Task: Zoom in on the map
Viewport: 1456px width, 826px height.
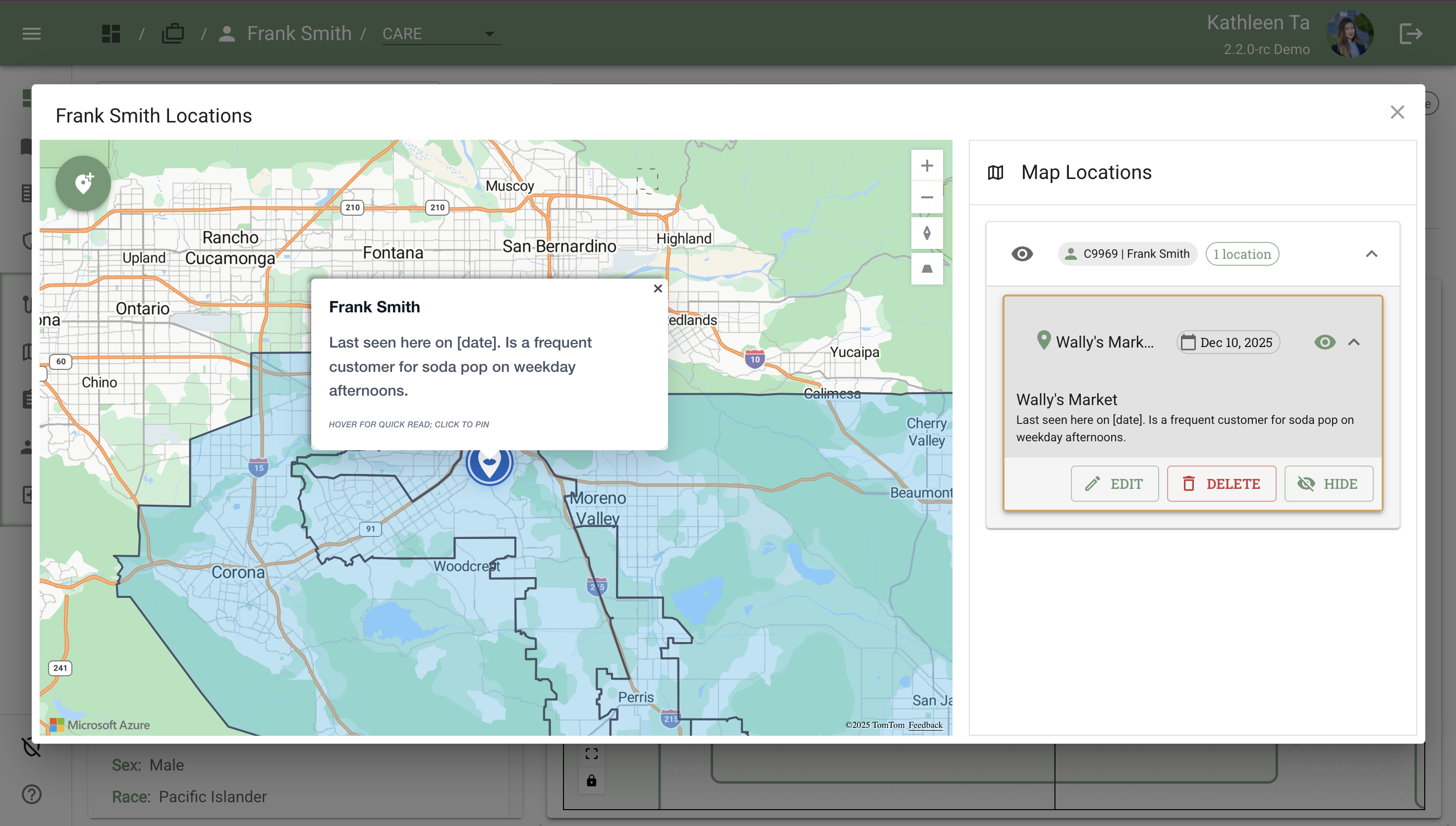Action: 926,166
